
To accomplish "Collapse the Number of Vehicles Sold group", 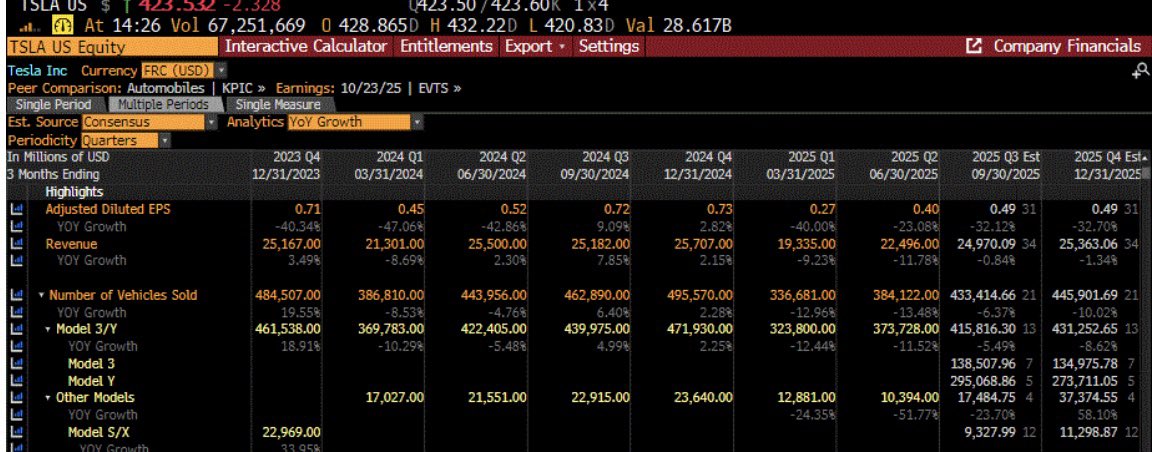I will (42, 295).
